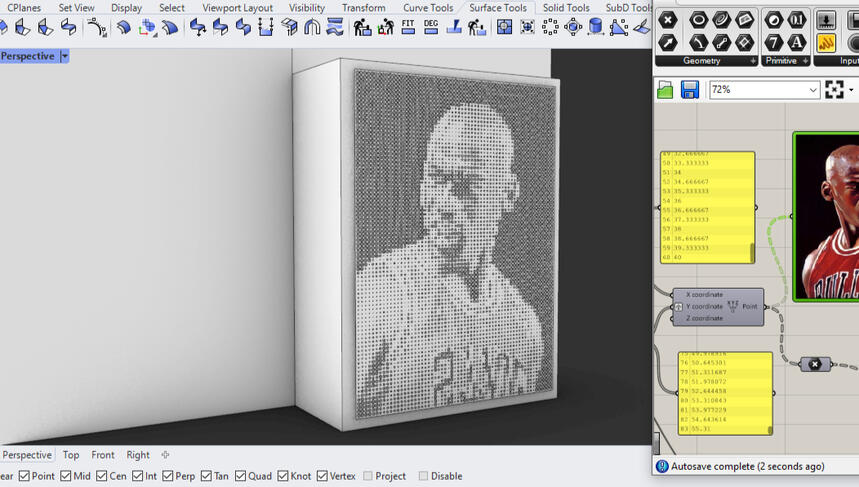
Task: Open a Grasshopper file with green folder
Action: 665,89
